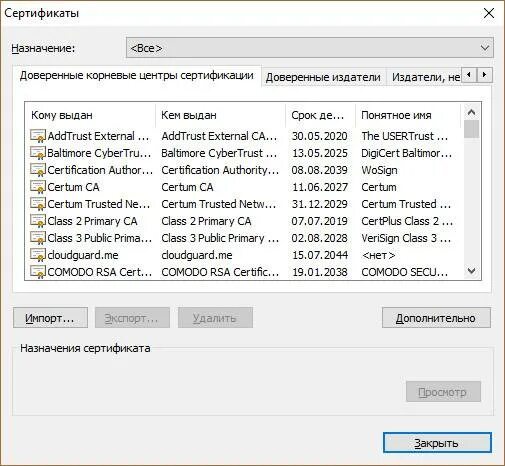The width and height of the screenshot is (505, 466).
Task: Click friendly name CertPlus Class 2 ...
Action: point(407,221)
